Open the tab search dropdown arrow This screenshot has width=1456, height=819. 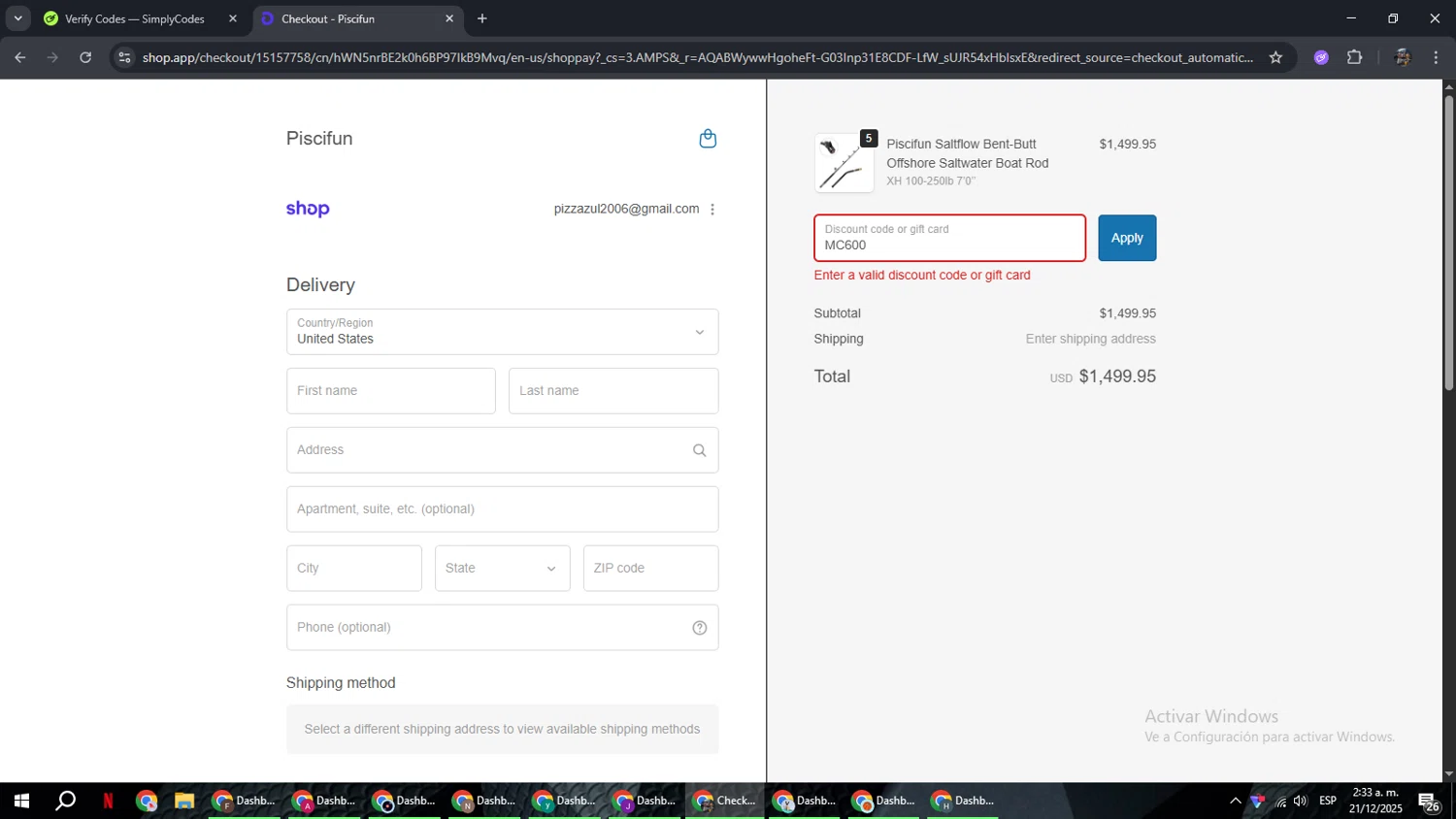(17, 18)
